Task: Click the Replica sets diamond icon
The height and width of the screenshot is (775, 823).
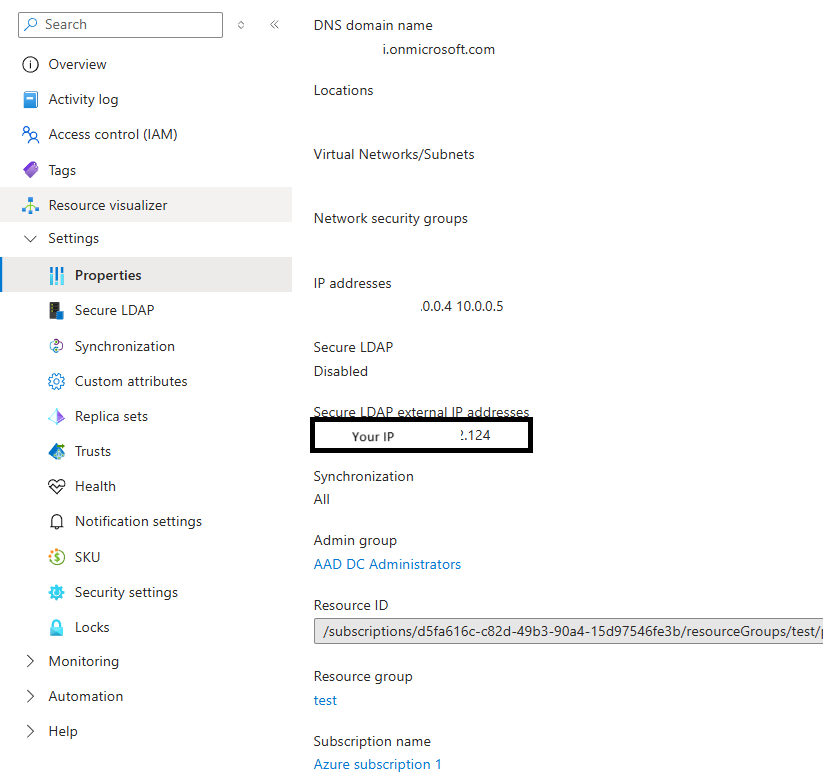Action: [x=57, y=416]
